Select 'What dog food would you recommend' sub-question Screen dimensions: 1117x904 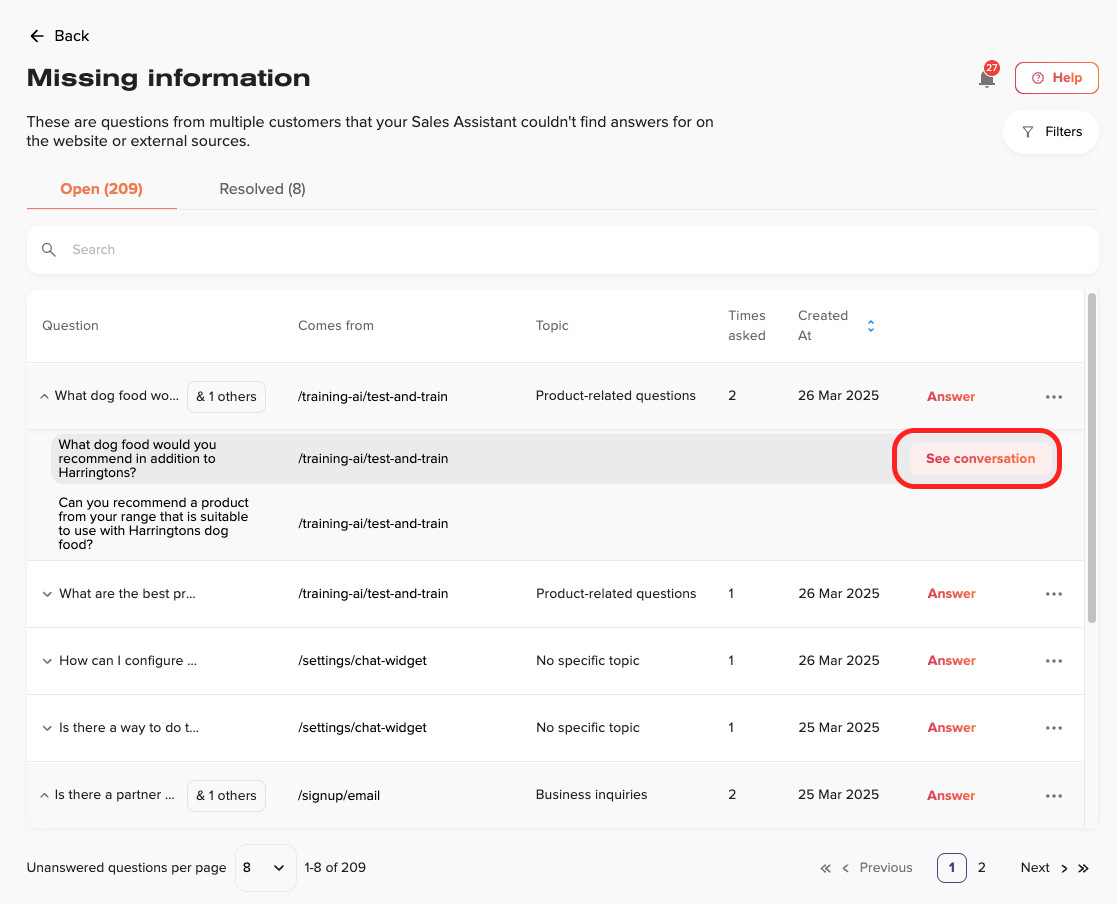click(x=137, y=459)
